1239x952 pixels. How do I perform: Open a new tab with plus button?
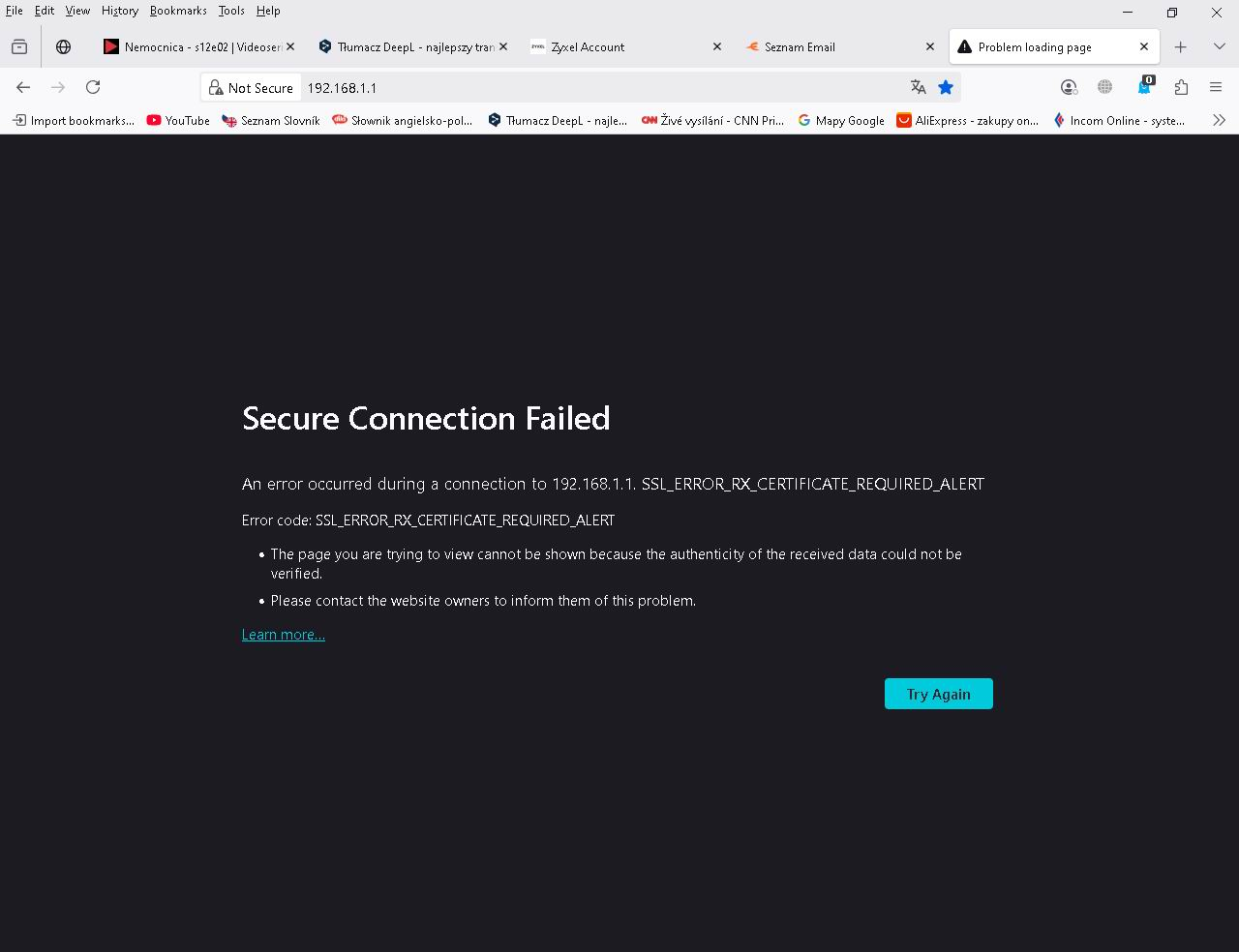[1180, 46]
